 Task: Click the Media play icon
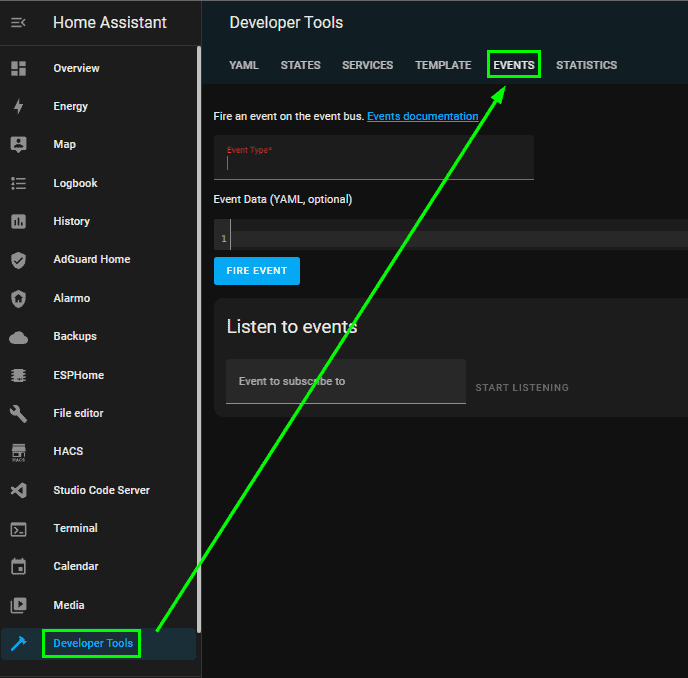tap(18, 605)
